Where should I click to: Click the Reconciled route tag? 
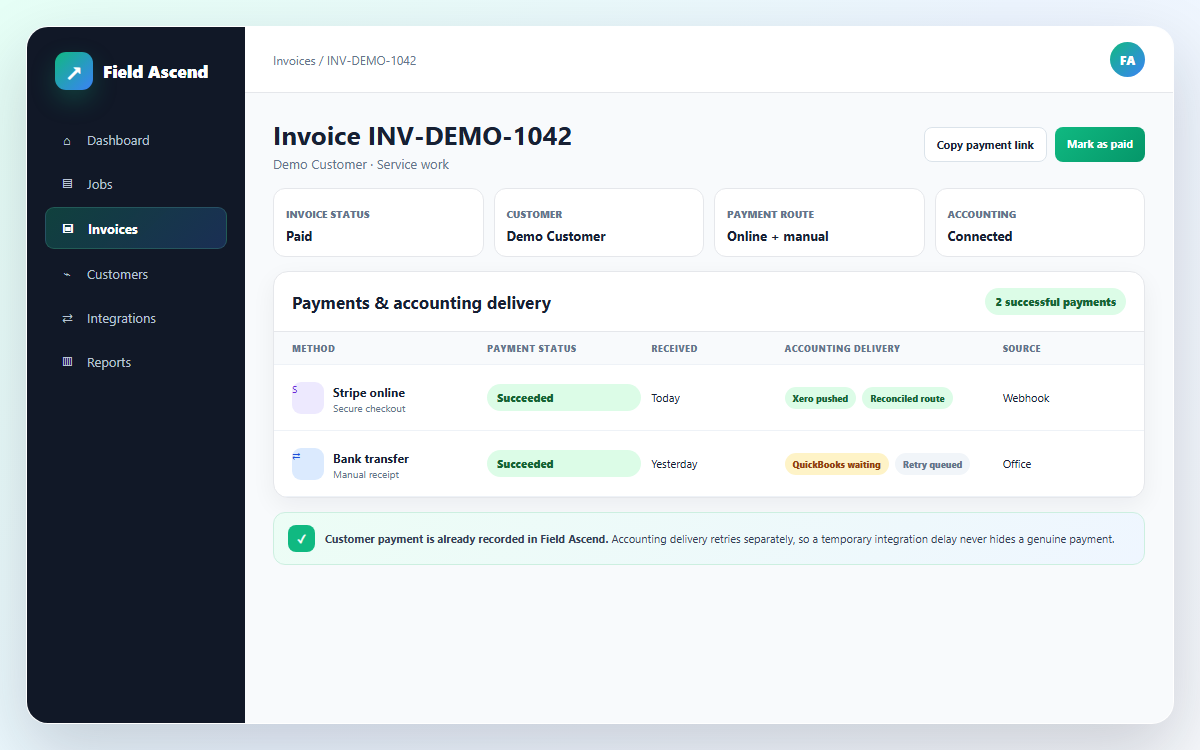click(907, 398)
